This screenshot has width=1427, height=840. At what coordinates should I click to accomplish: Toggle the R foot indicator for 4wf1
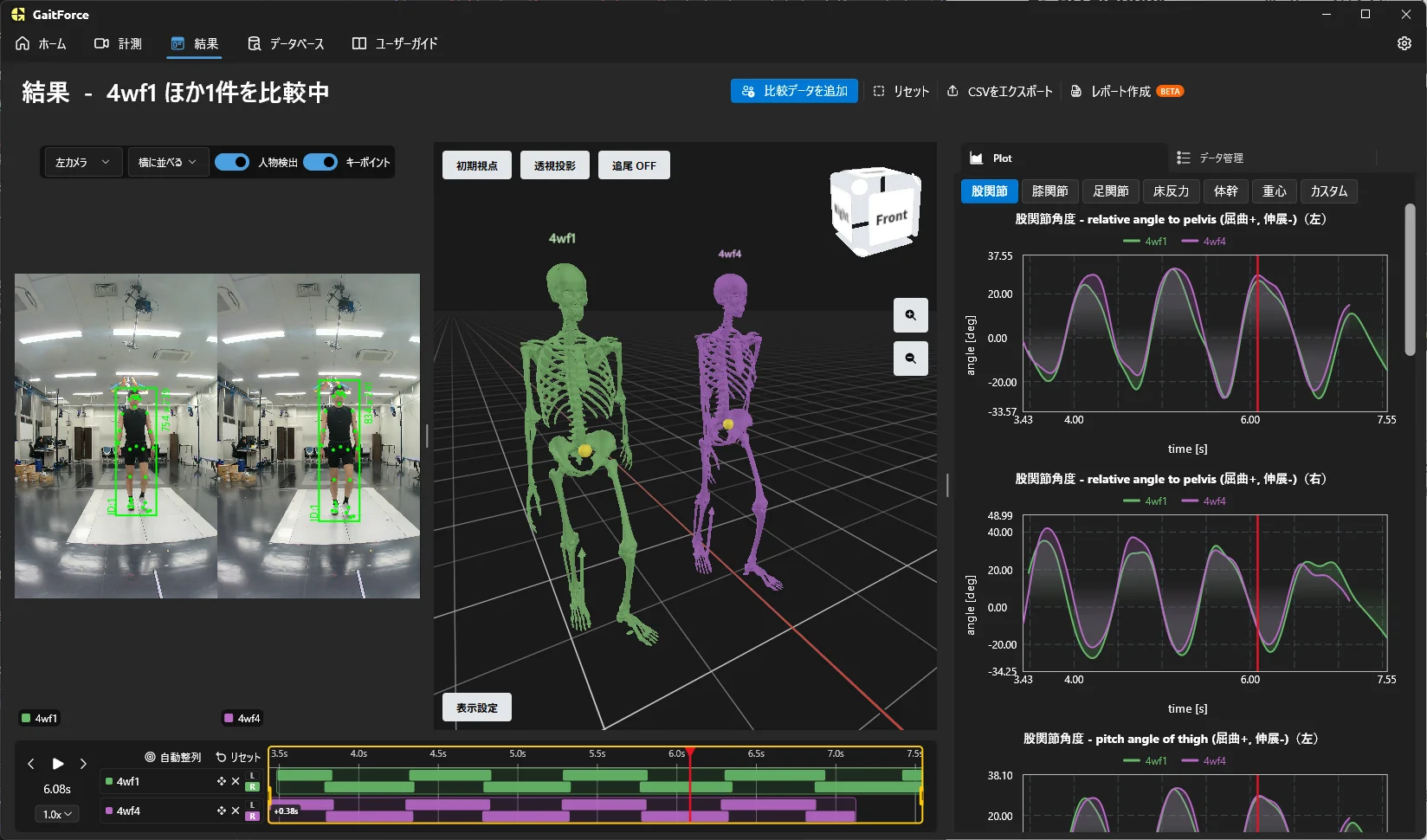tap(252, 787)
